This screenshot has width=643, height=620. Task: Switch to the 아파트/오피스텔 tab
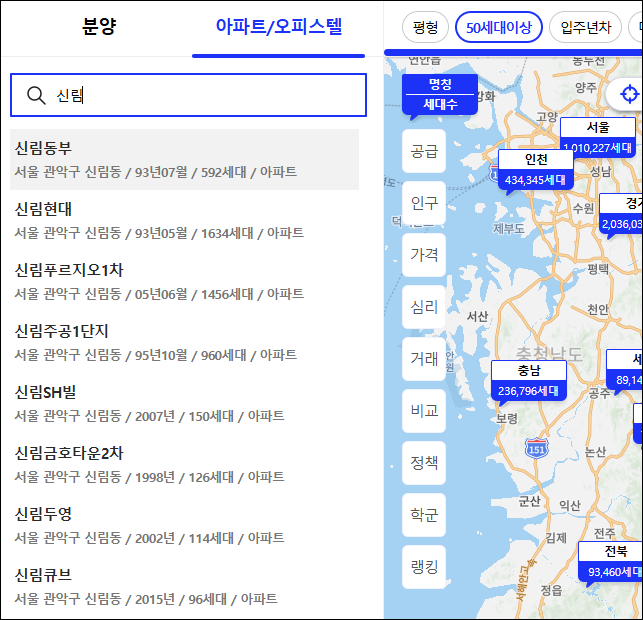(278, 27)
